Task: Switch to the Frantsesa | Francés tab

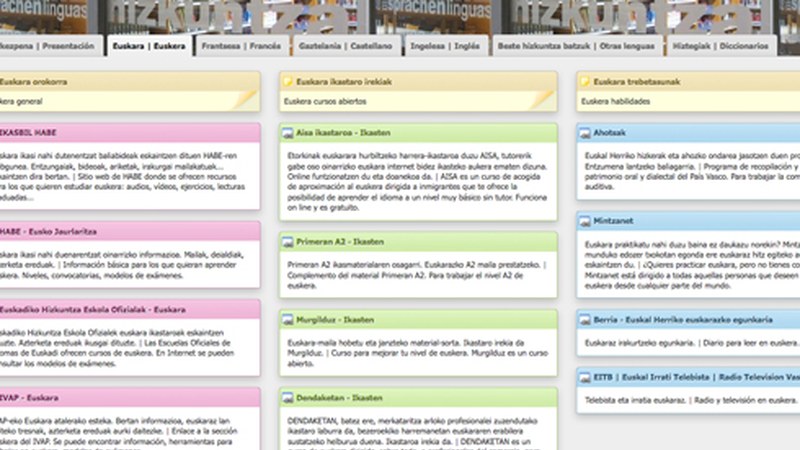Action: [241, 46]
